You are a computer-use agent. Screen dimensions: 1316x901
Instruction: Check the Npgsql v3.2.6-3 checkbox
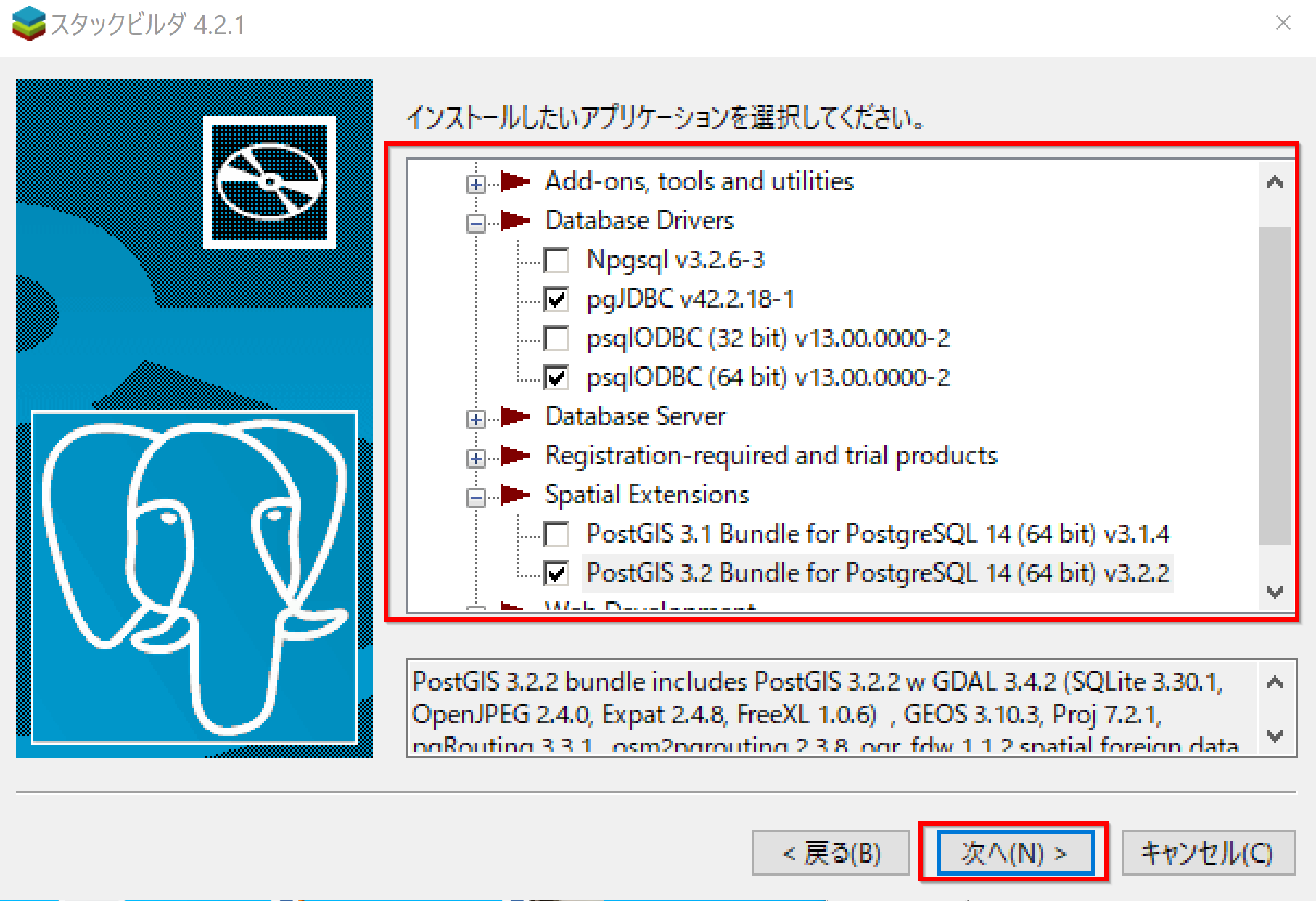[556, 260]
